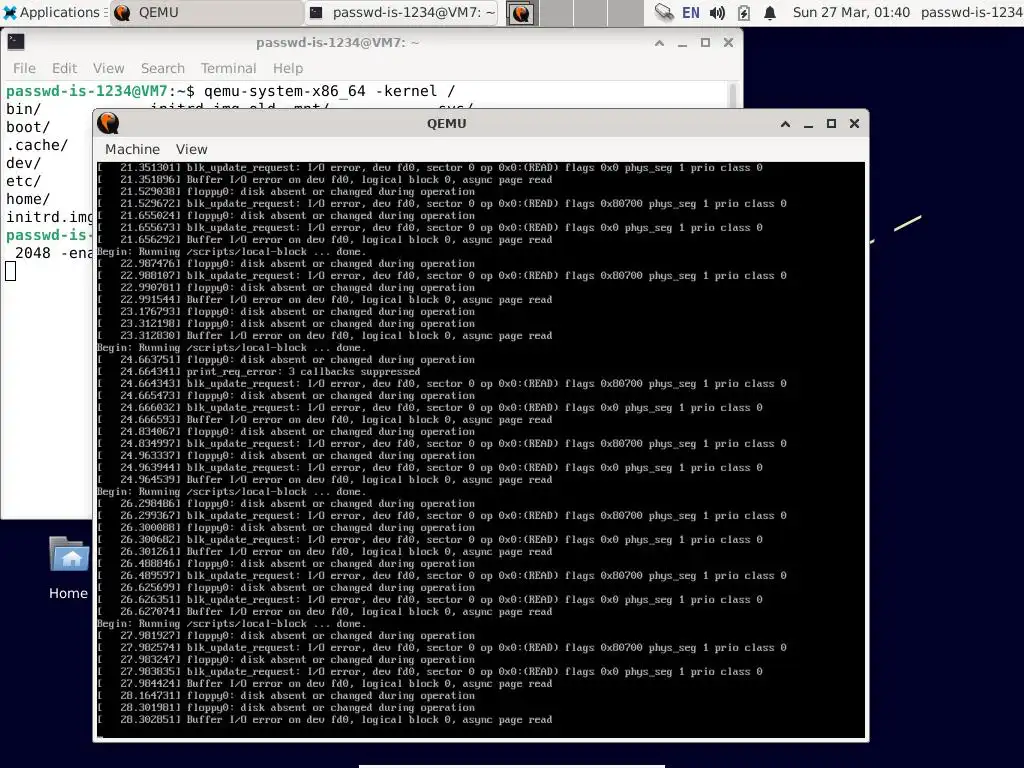The height and width of the screenshot is (768, 1024).
Task: Open the volume speaker icon
Action: (717, 12)
